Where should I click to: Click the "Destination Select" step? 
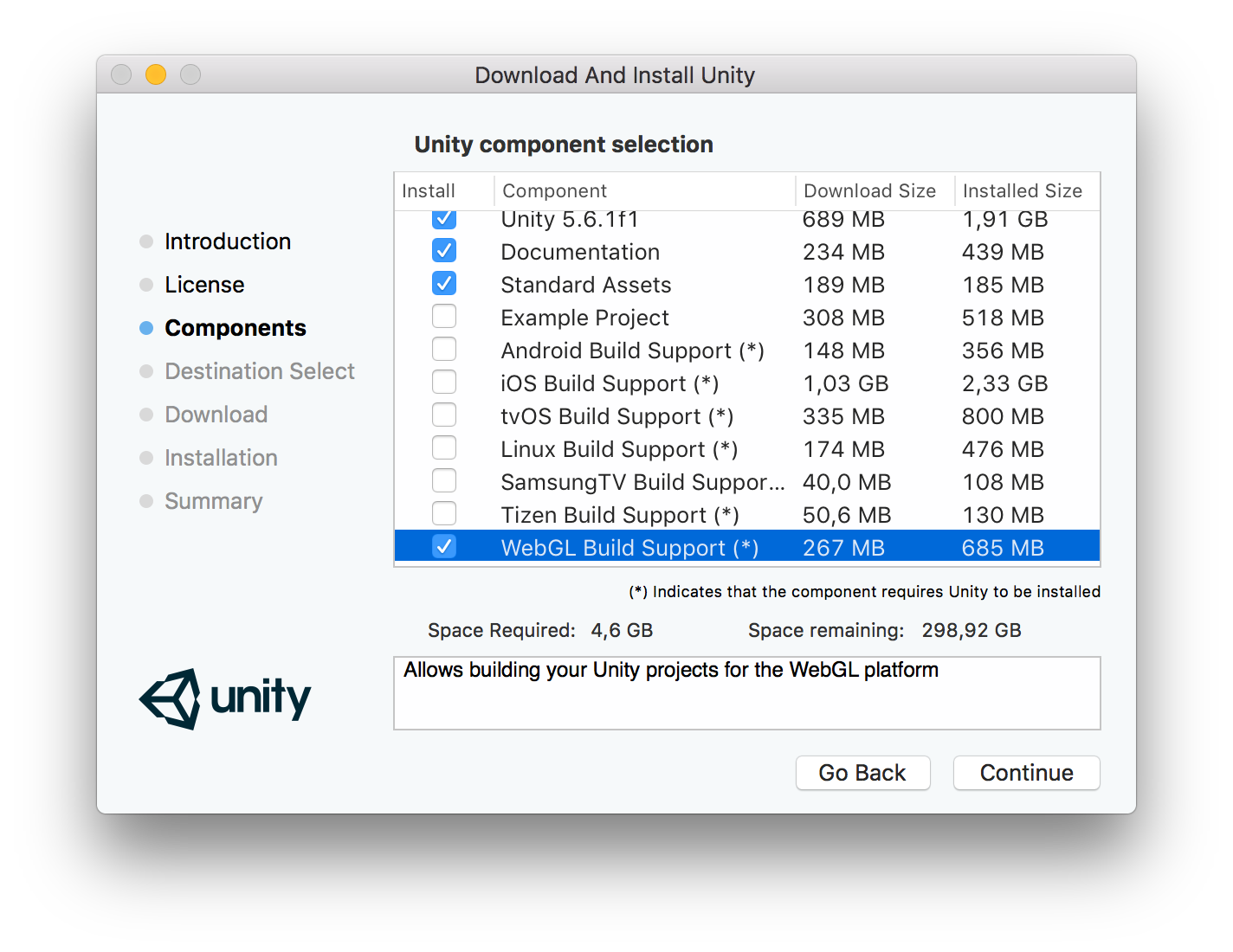(260, 371)
